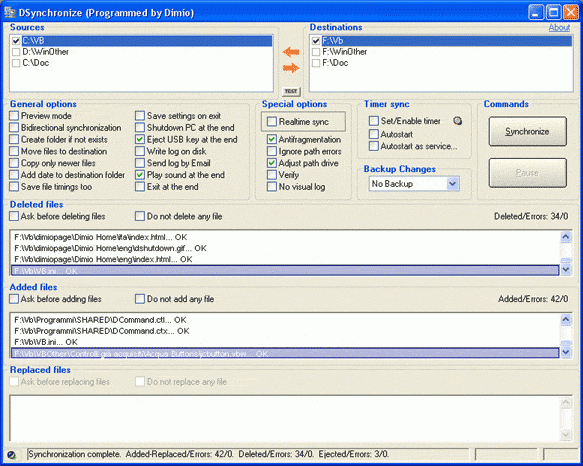Uncheck Adjust path drive
The image size is (583, 466).
tap(272, 163)
